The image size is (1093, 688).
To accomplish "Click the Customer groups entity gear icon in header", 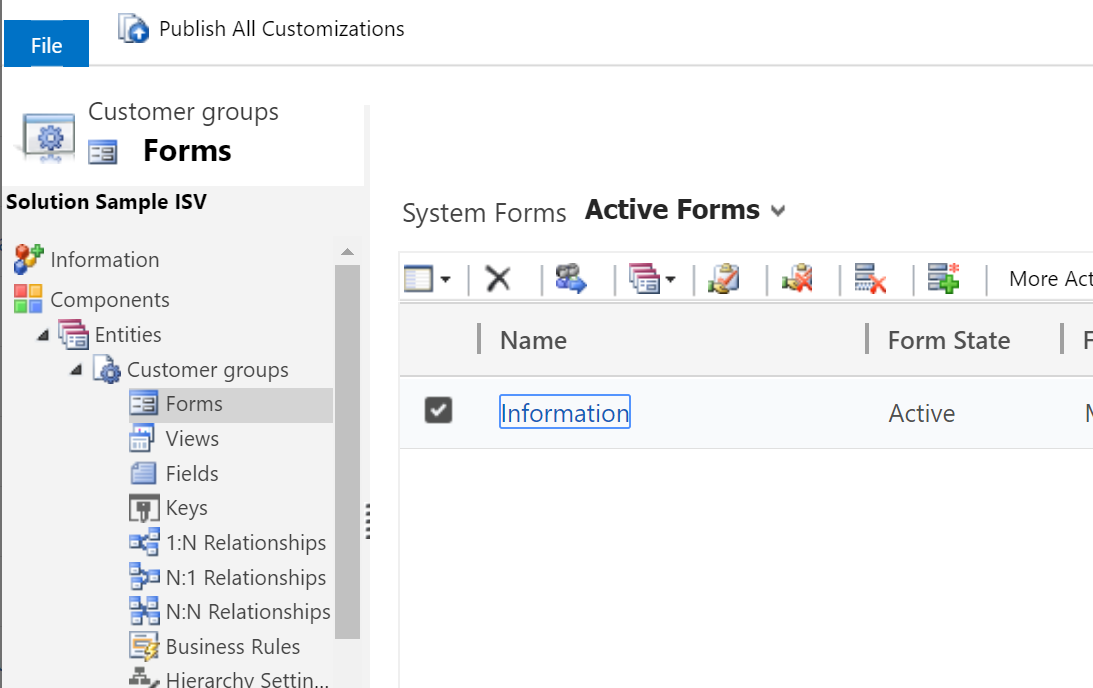I will coord(49,137).
